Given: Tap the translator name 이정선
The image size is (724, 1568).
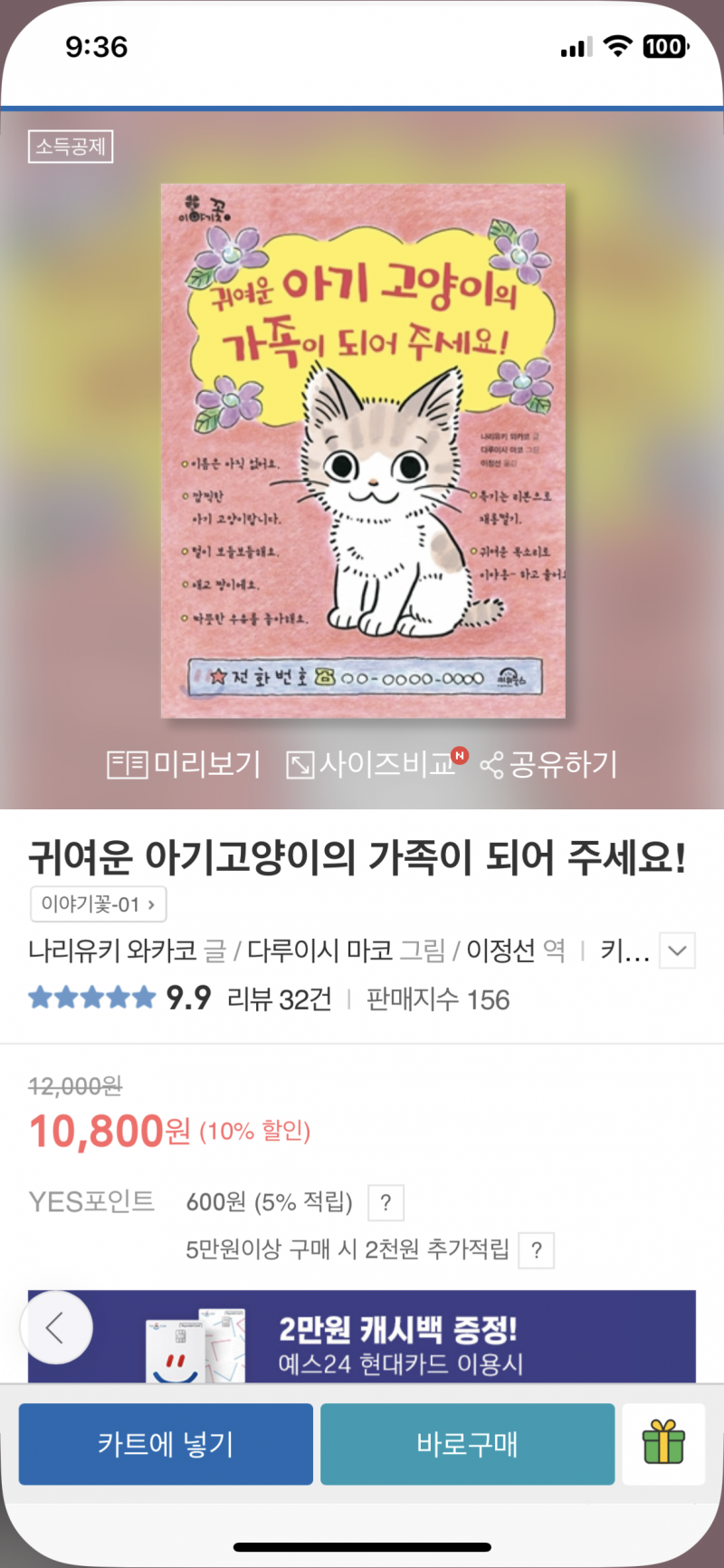Looking at the screenshot, I should [x=500, y=951].
